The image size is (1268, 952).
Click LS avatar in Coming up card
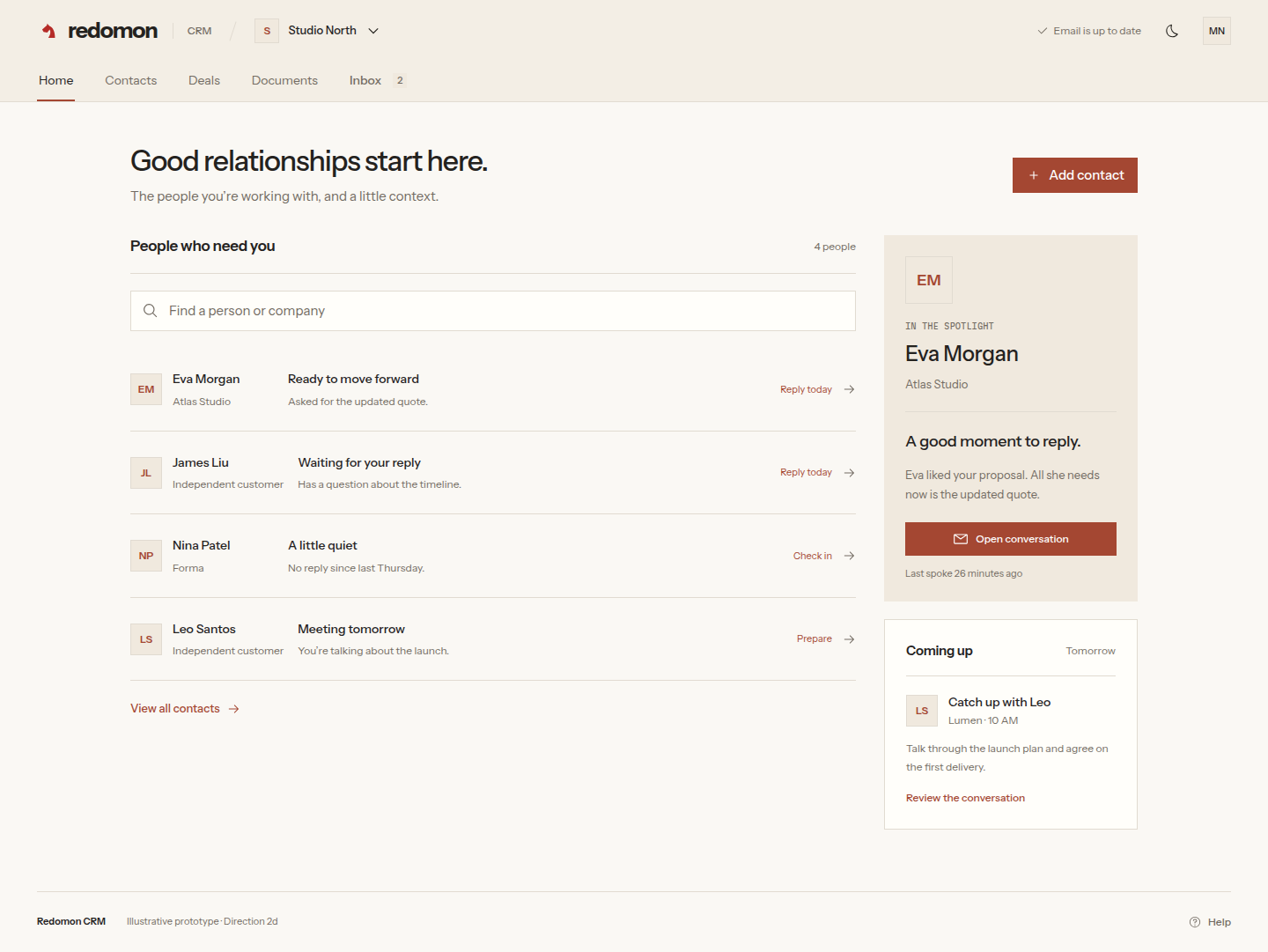click(922, 711)
